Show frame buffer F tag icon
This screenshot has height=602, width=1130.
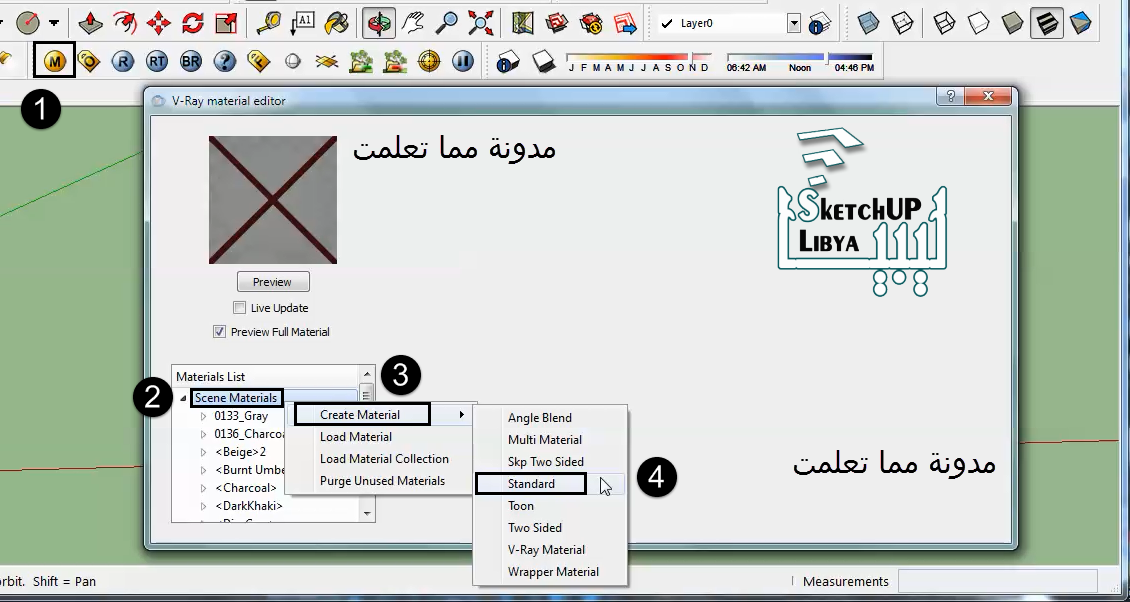click(259, 61)
